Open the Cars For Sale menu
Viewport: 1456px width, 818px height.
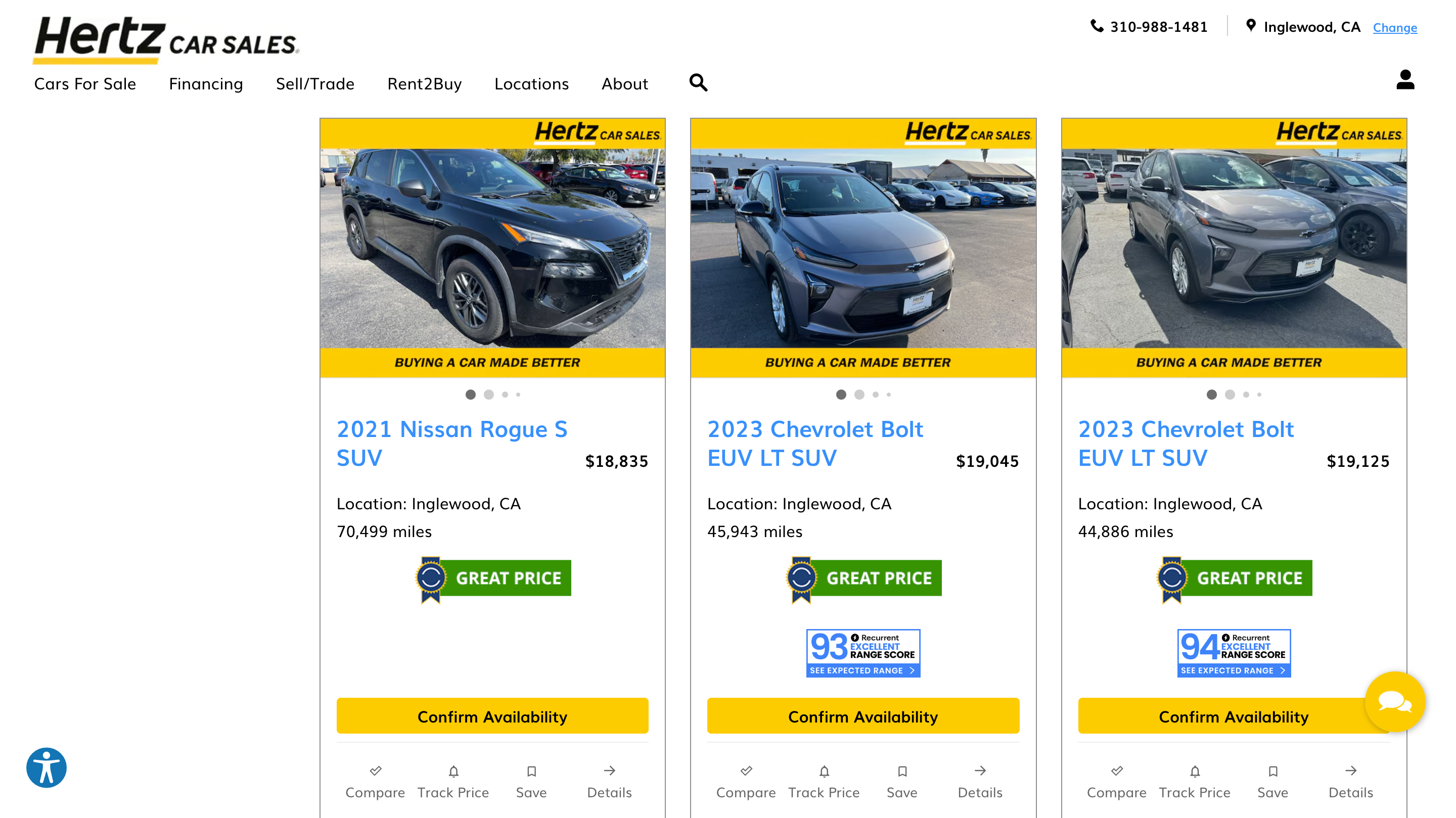[85, 84]
